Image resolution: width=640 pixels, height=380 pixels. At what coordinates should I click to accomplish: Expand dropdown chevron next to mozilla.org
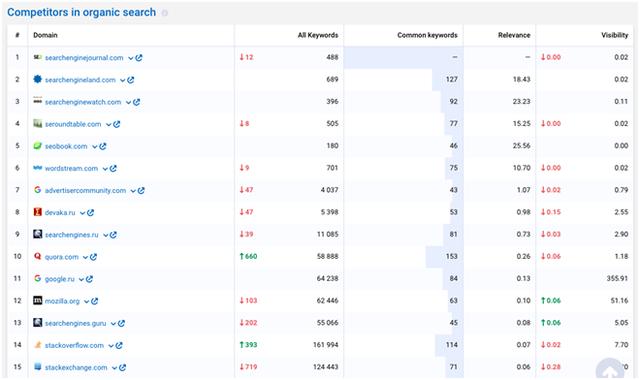click(x=87, y=302)
